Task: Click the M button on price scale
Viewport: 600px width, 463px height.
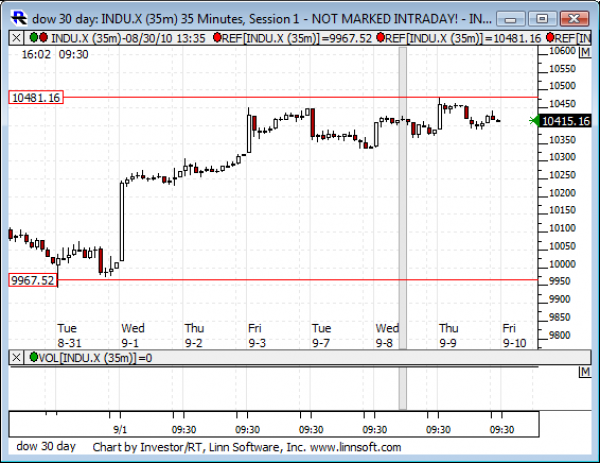Action: [585, 52]
